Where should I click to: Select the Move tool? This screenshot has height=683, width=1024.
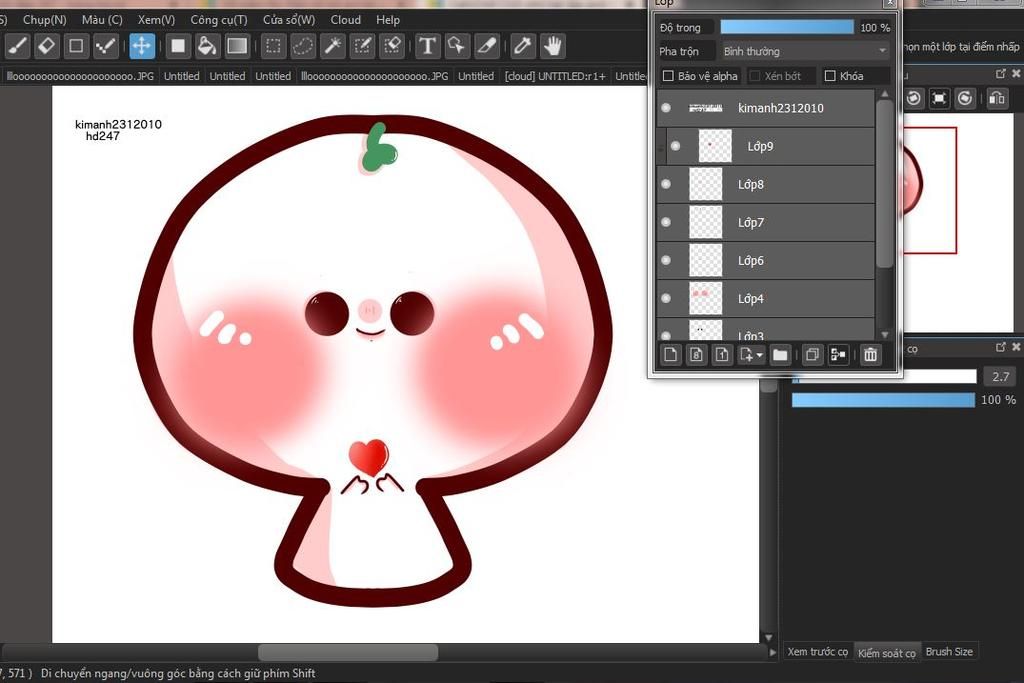(x=142, y=46)
